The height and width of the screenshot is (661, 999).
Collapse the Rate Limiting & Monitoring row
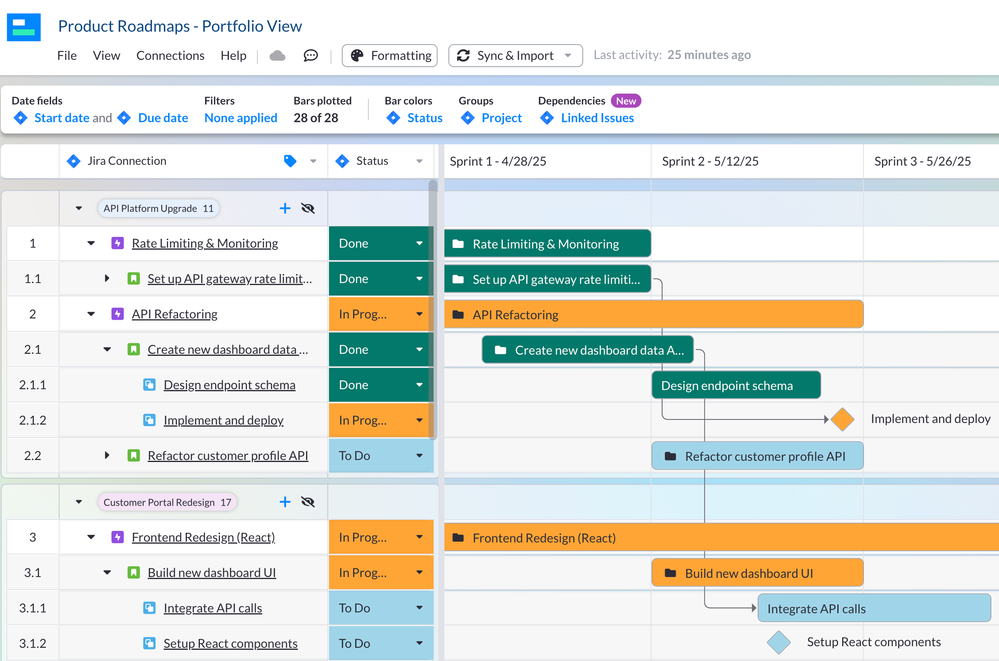point(91,243)
